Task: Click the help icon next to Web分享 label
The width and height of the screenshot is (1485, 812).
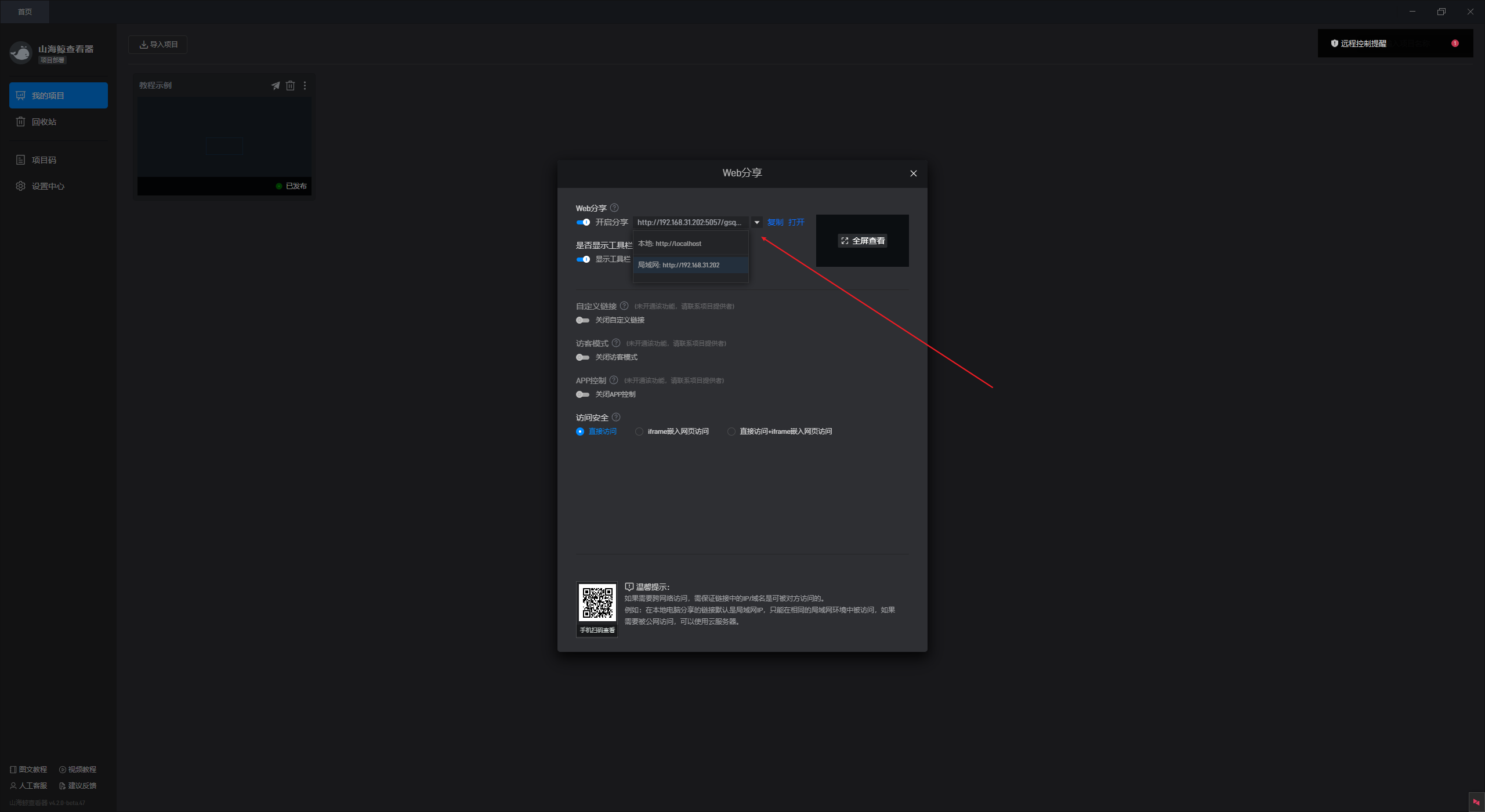Action: click(614, 208)
